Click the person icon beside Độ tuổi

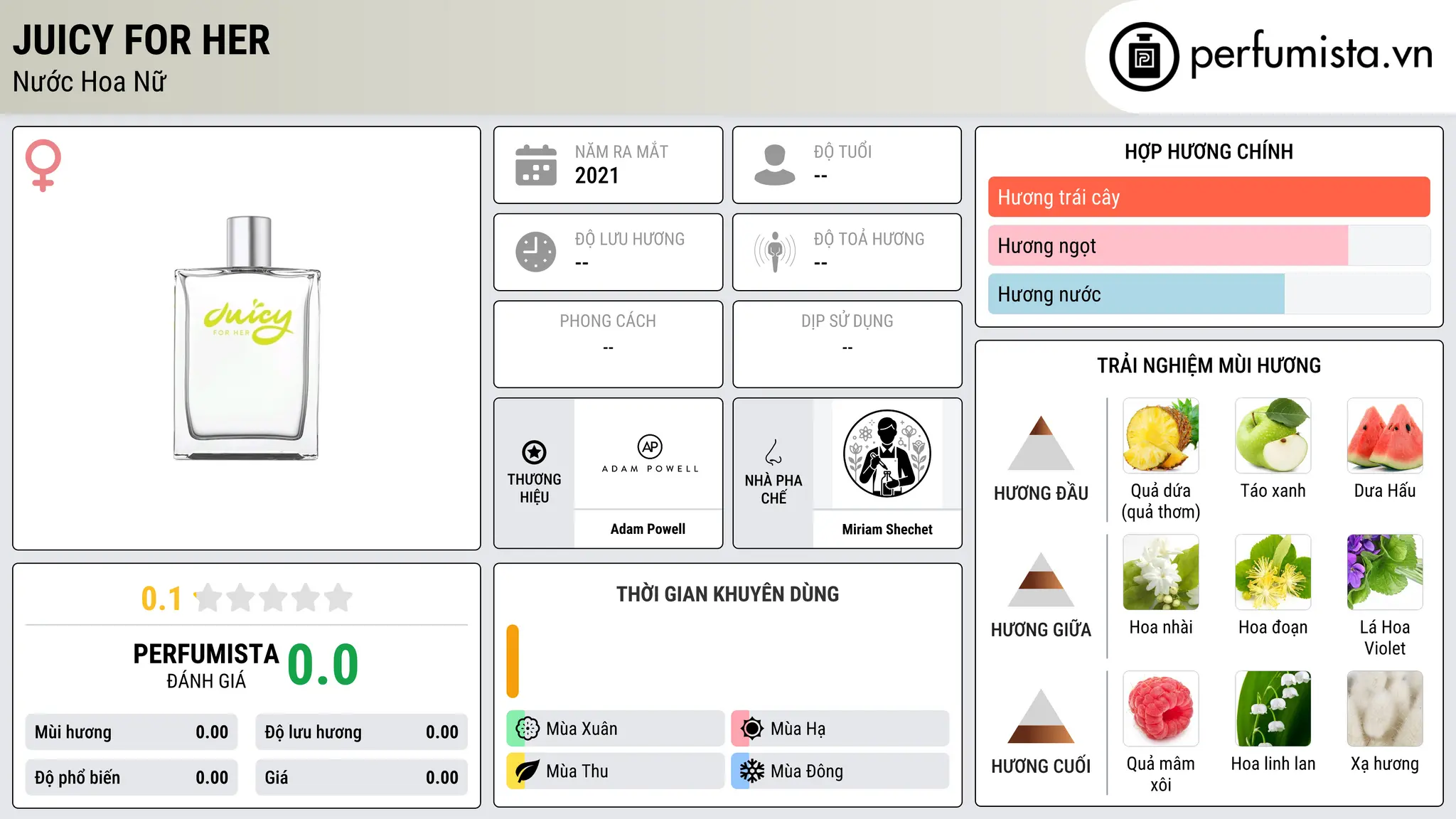774,165
